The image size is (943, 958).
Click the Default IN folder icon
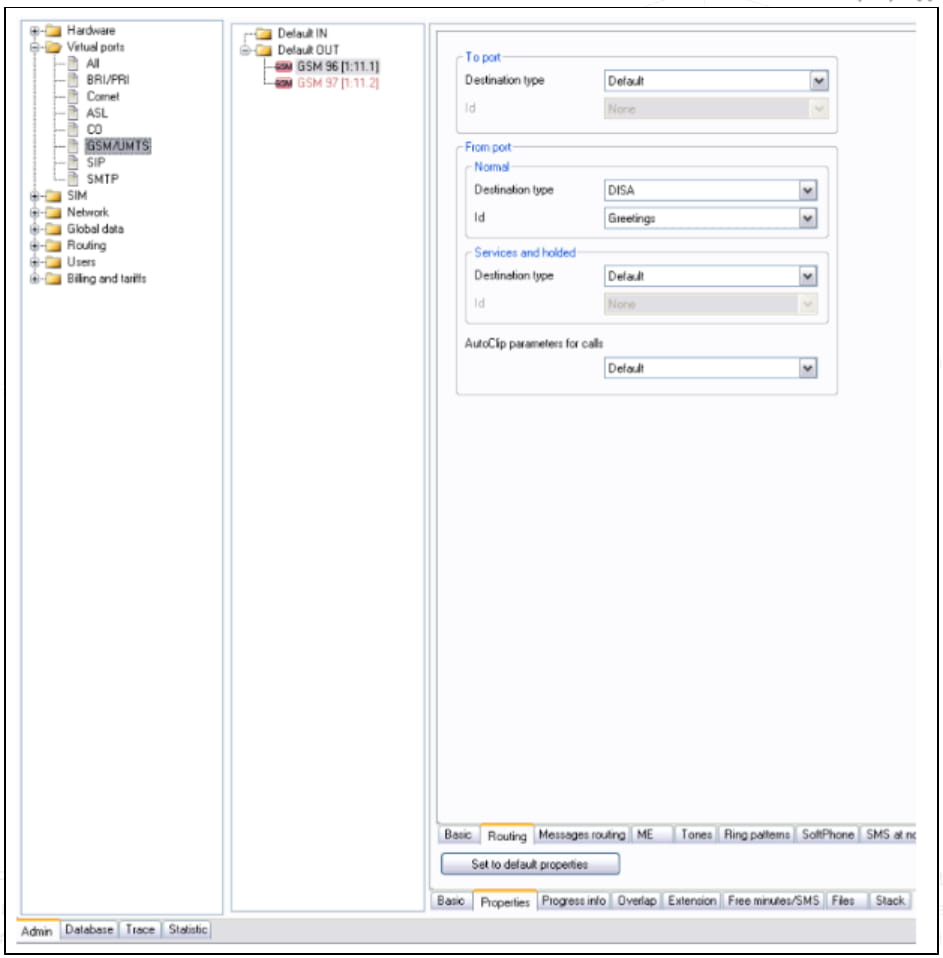tap(264, 33)
